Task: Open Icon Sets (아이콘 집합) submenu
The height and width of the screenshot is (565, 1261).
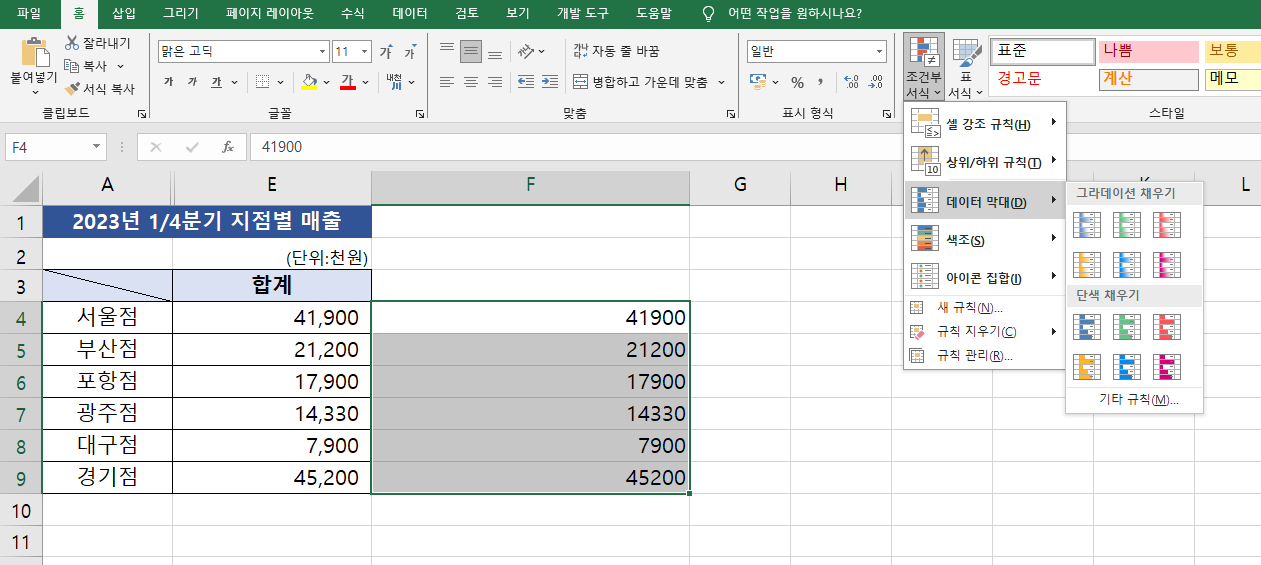Action: click(985, 278)
